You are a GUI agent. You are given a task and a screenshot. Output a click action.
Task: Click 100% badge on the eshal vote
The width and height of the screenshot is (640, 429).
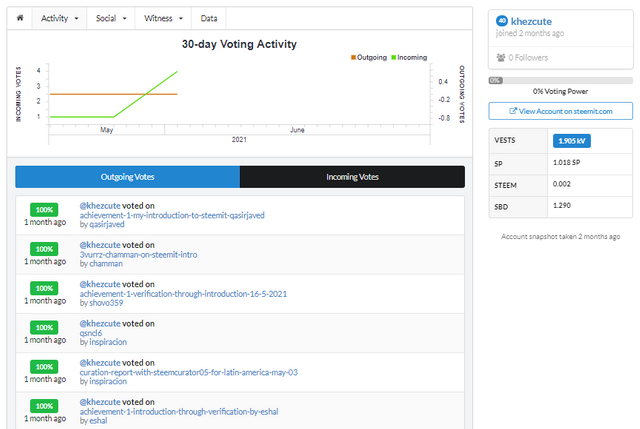point(44,406)
